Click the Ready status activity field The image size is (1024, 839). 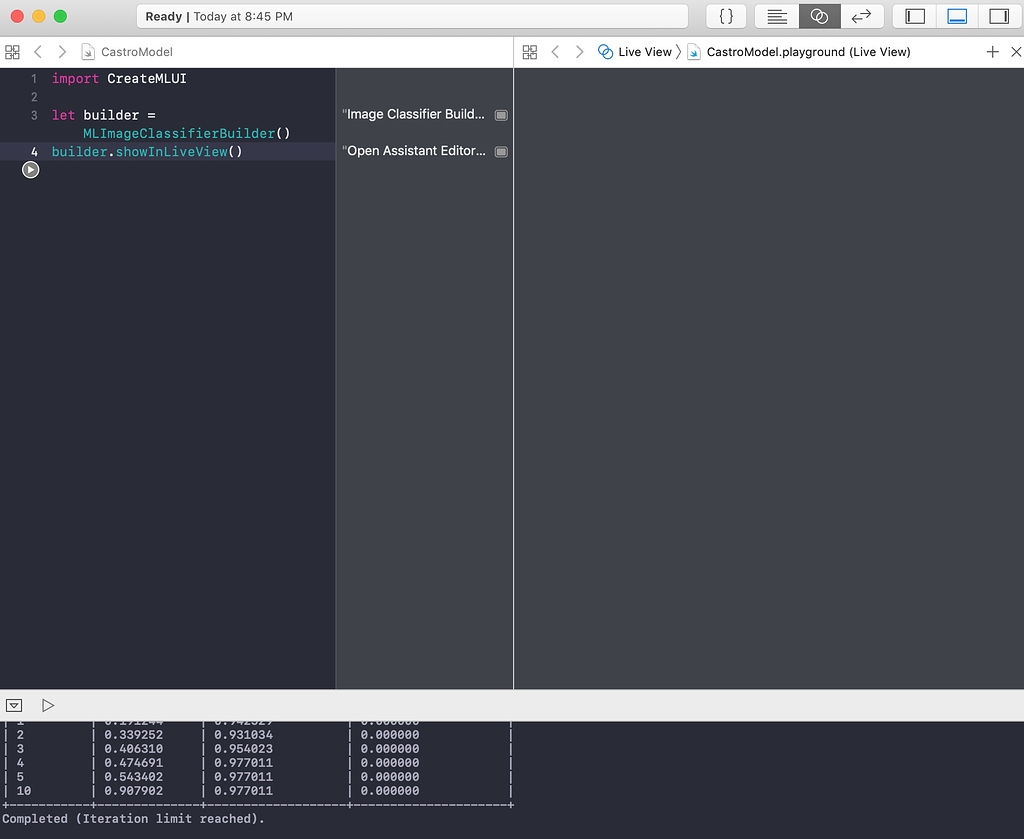tap(412, 16)
